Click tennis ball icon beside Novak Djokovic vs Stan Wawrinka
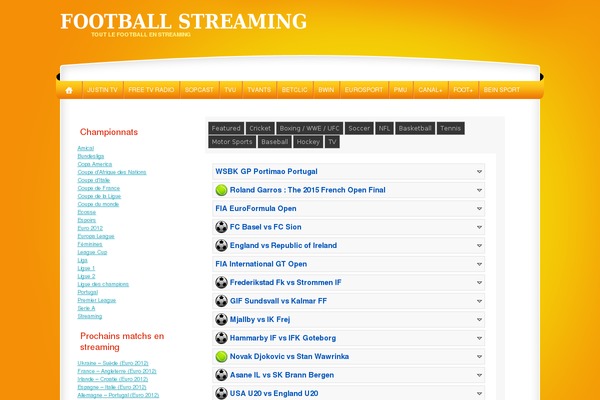The height and width of the screenshot is (400, 600). [x=221, y=356]
